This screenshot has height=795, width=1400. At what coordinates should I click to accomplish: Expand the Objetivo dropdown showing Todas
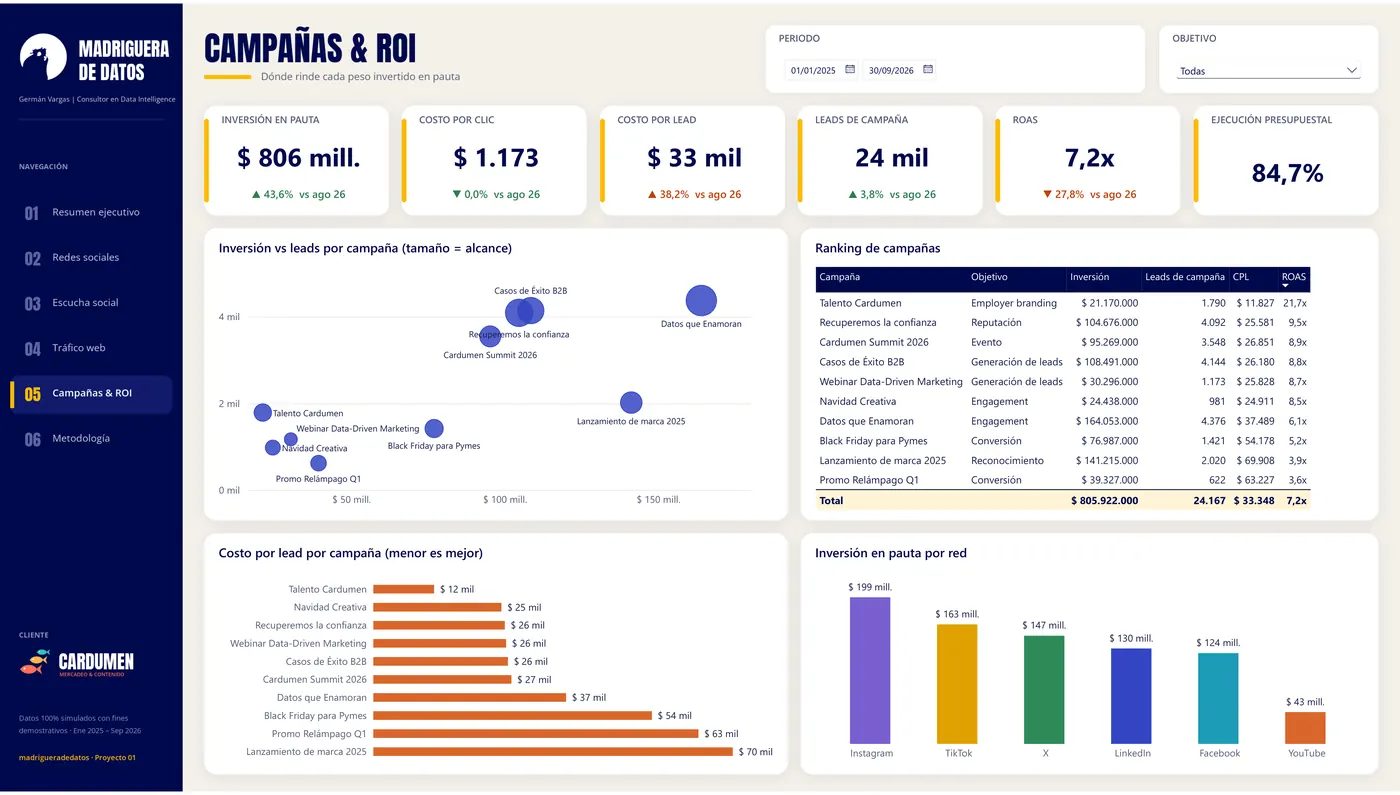pos(1270,71)
